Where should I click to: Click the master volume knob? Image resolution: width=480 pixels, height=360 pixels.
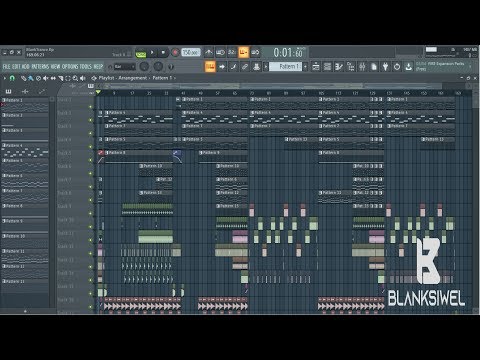coord(144,67)
